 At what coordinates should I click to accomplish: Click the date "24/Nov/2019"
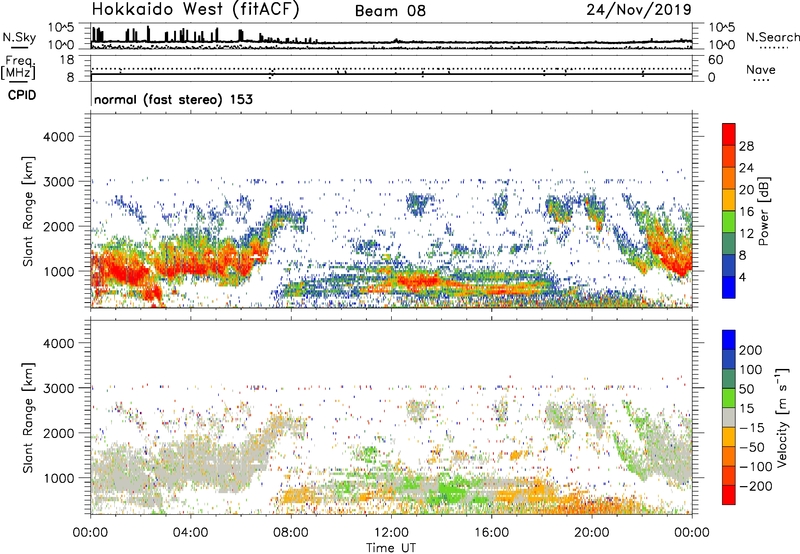pyautogui.click(x=639, y=10)
